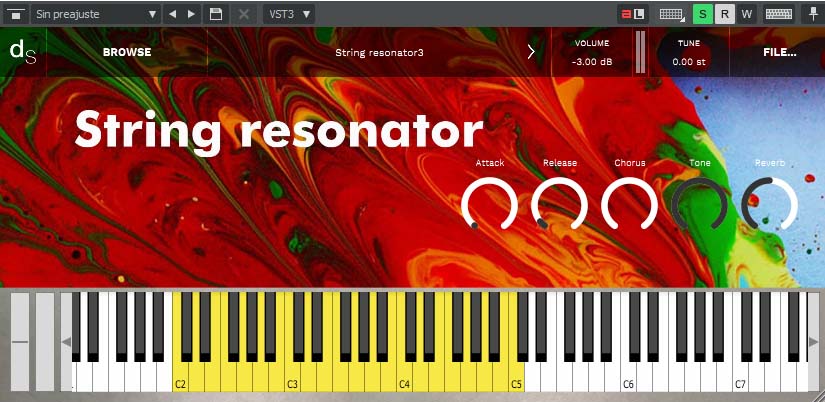Screen dimensions: 825x402
Task: Toggle the R read automation button
Action: 725,14
